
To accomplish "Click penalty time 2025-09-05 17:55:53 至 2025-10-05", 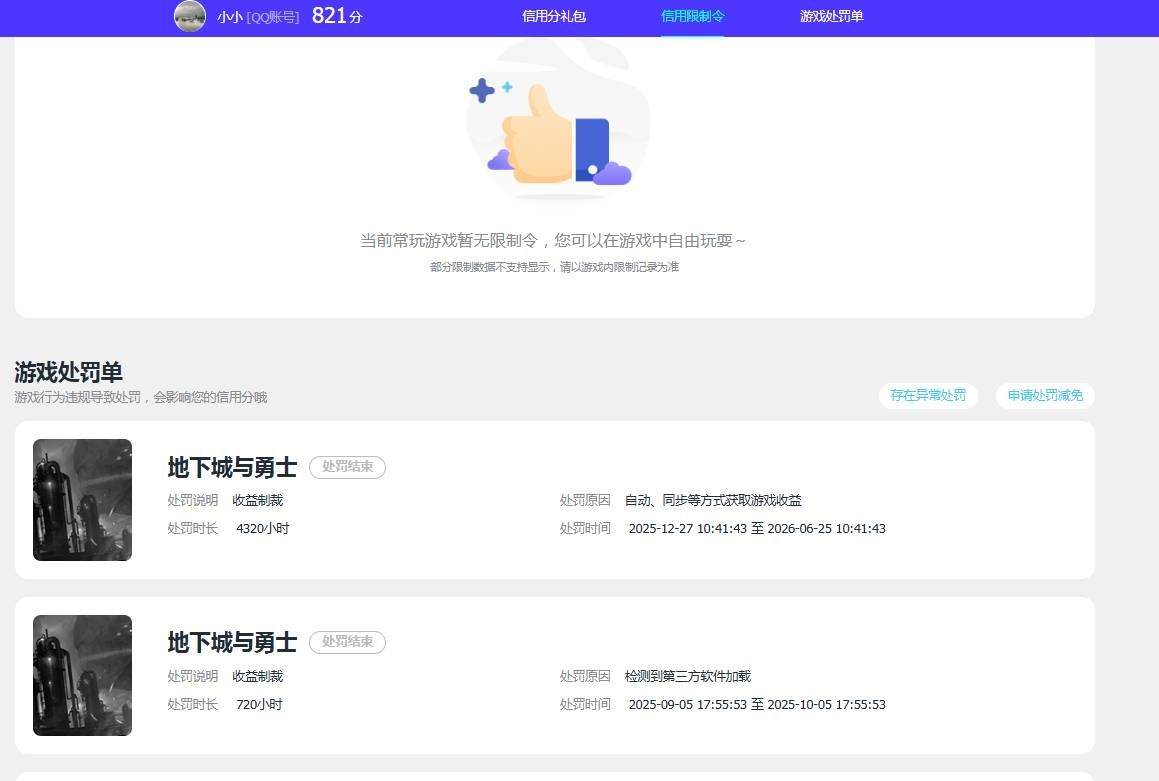I will [757, 704].
